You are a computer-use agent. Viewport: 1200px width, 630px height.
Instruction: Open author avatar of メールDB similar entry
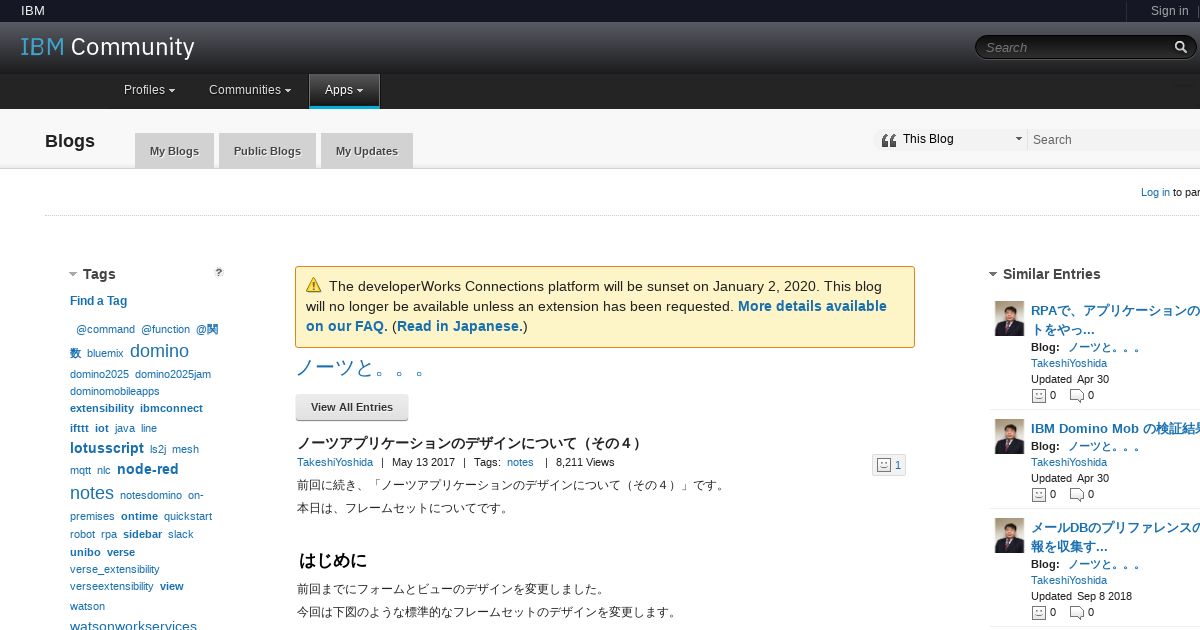tap(1009, 535)
